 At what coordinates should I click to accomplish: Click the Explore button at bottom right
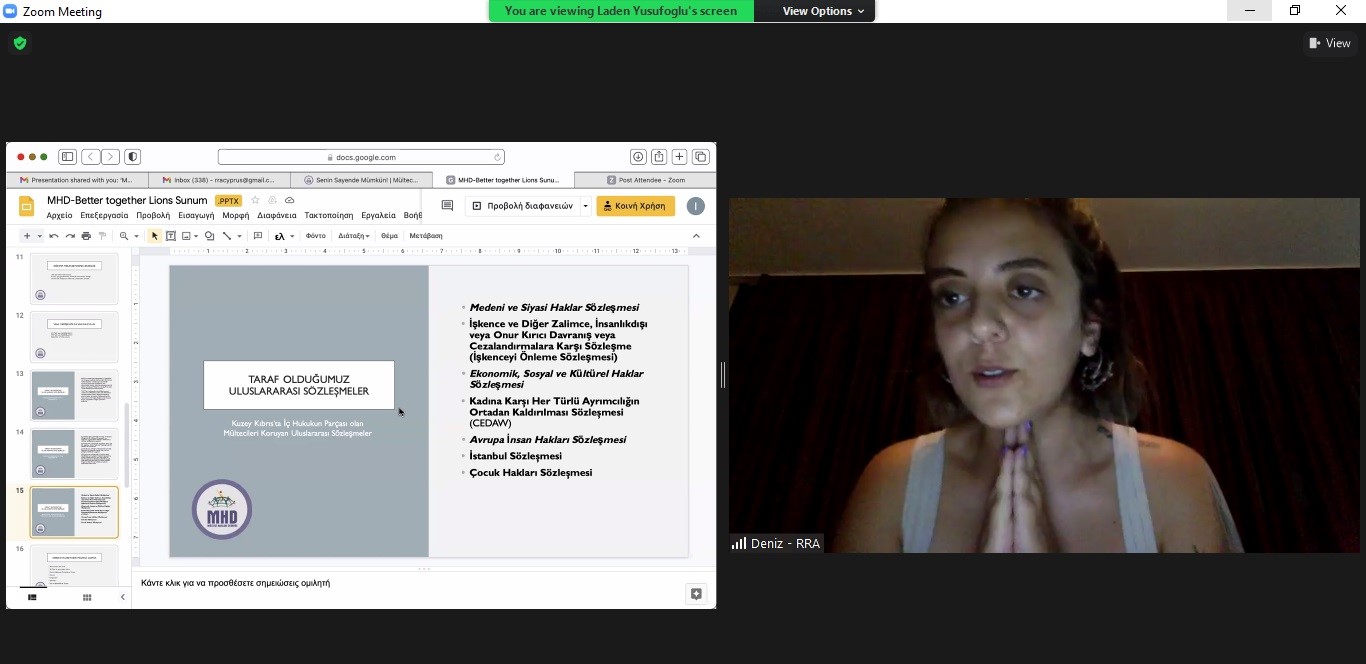point(696,594)
